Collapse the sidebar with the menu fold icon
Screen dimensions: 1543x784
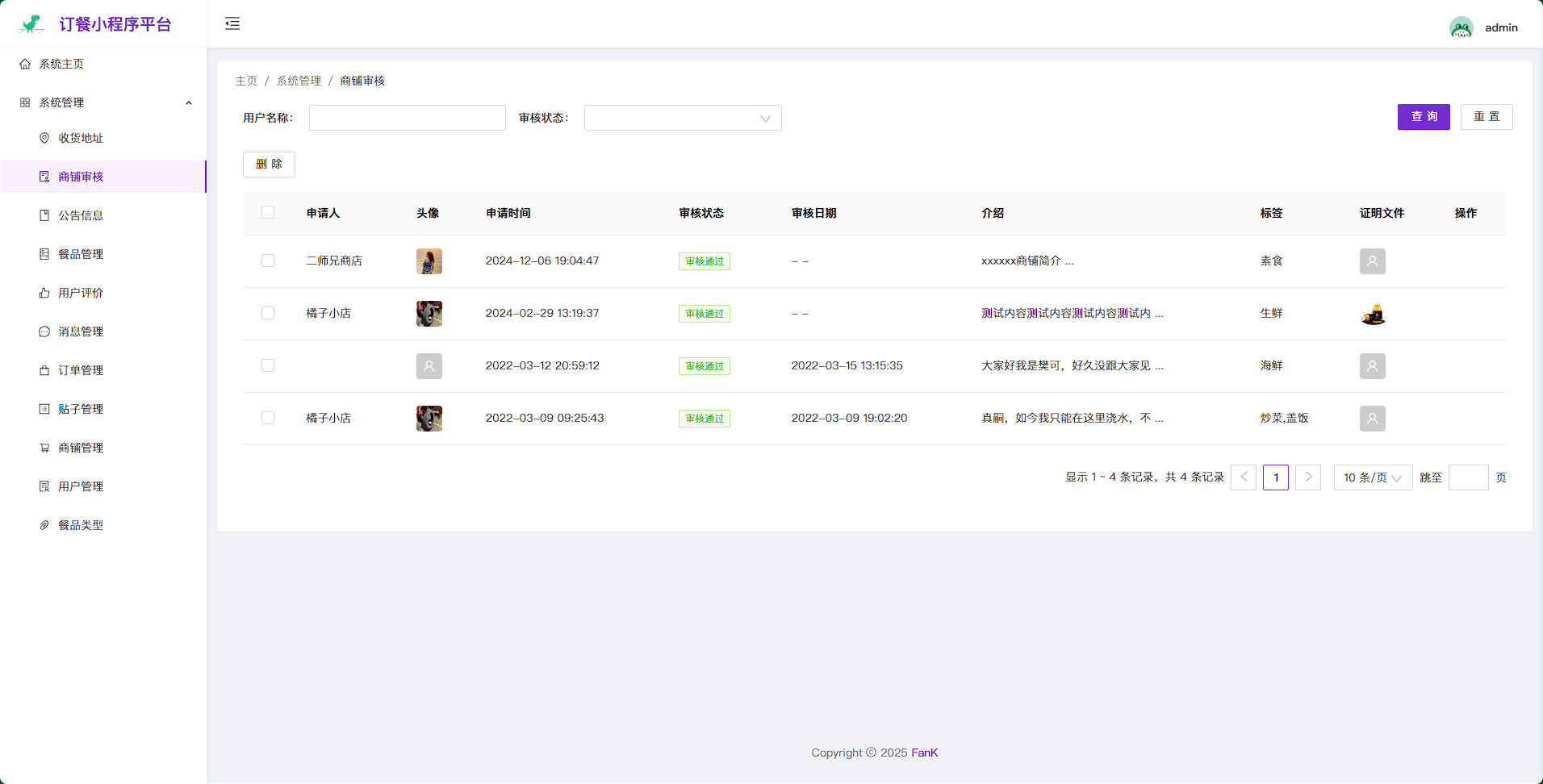pyautogui.click(x=232, y=23)
